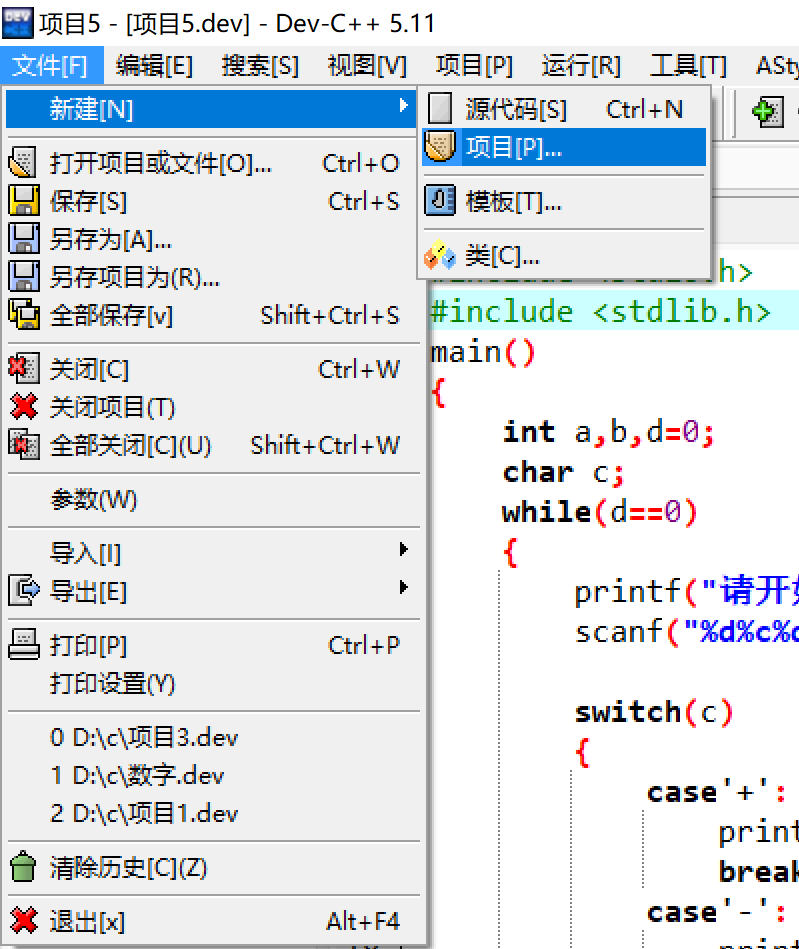799x949 pixels.
Task: Expand the 新建[N] submenu arrow
Action: [404, 106]
